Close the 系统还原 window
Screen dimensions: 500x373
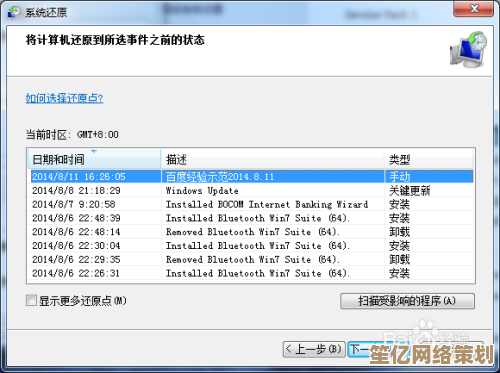coord(473,9)
